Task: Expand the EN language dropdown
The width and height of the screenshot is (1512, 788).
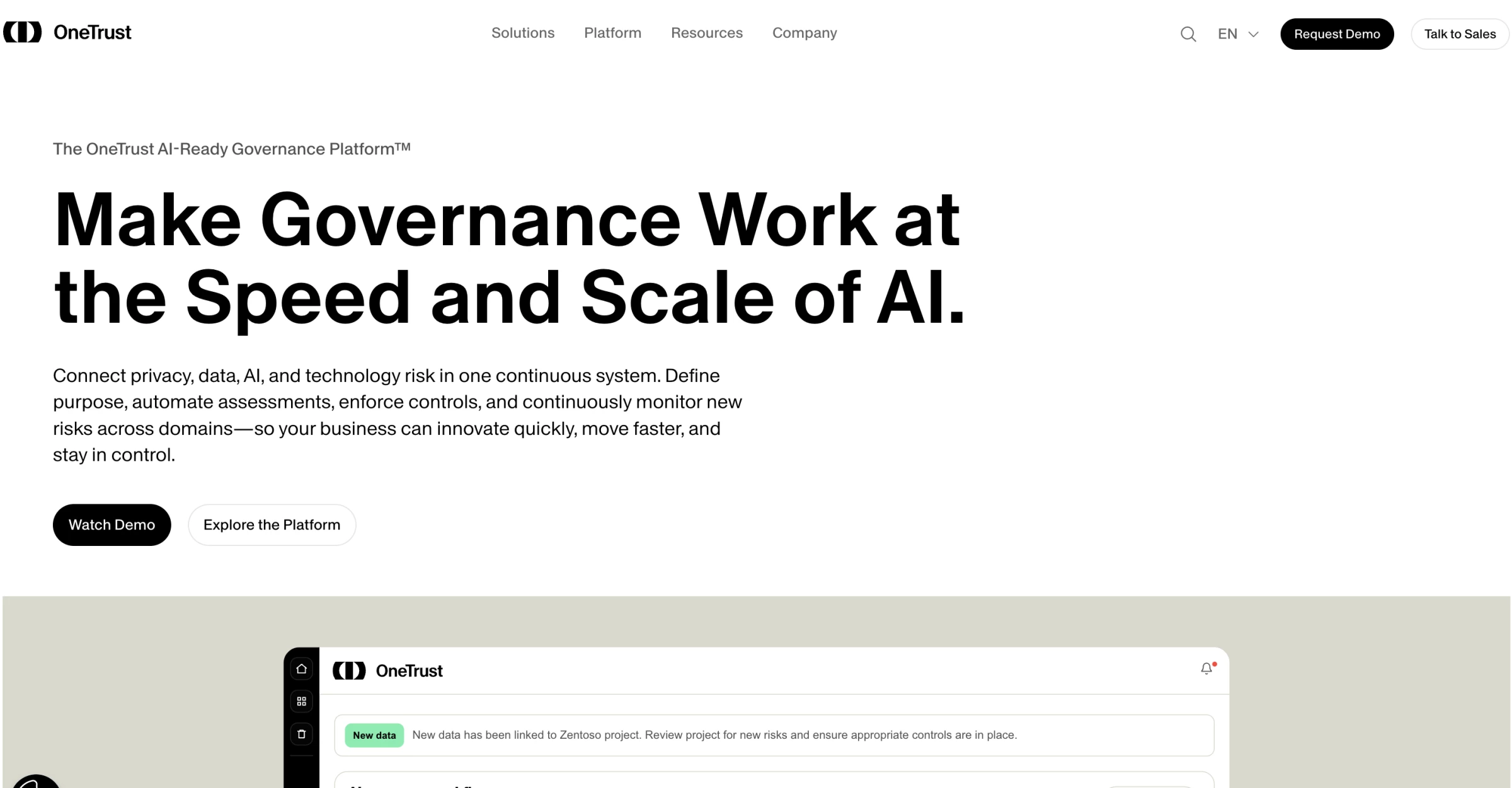Action: coord(1238,34)
